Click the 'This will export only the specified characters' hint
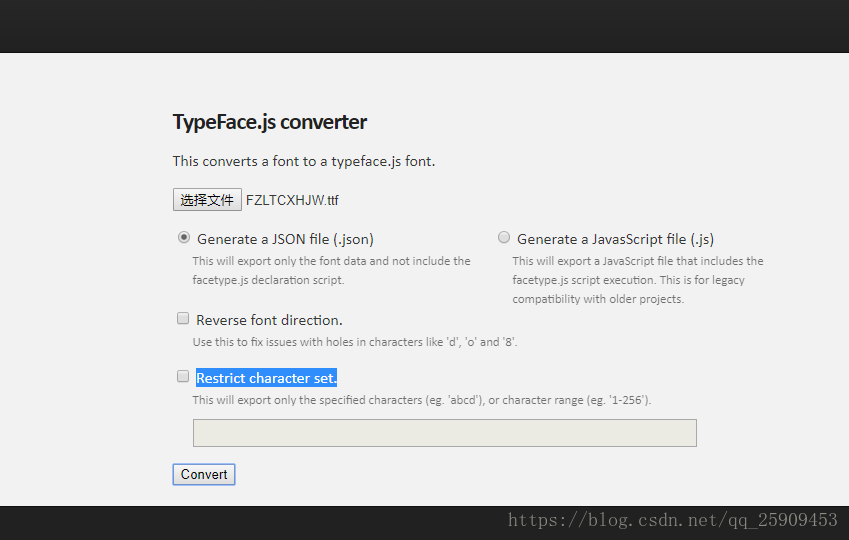849x540 pixels. tap(422, 400)
